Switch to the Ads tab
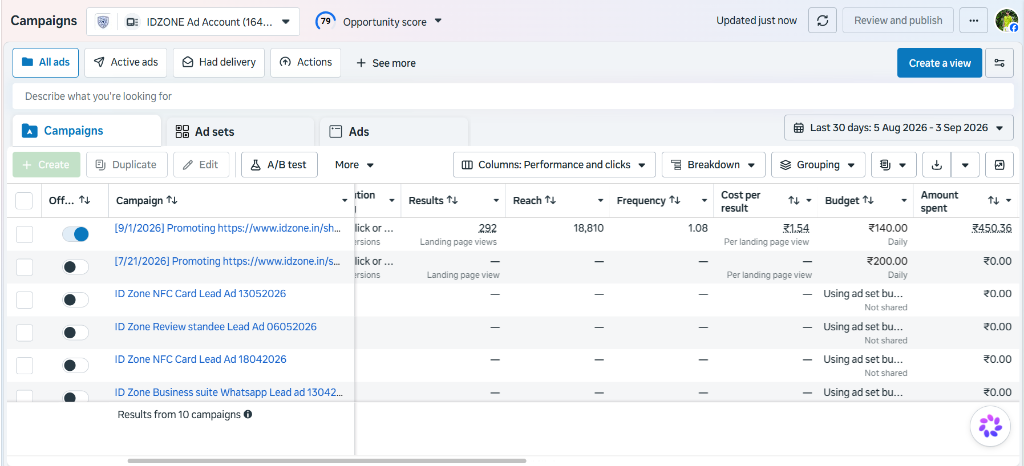 394,132
